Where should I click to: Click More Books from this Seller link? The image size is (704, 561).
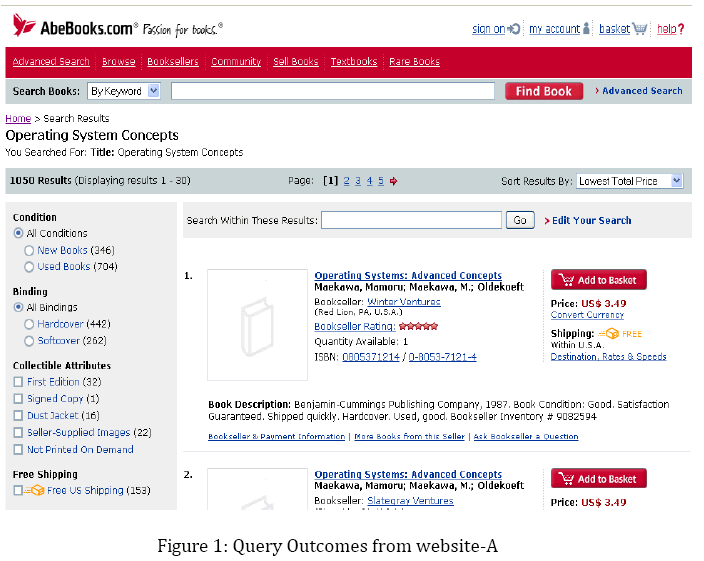coord(409,436)
